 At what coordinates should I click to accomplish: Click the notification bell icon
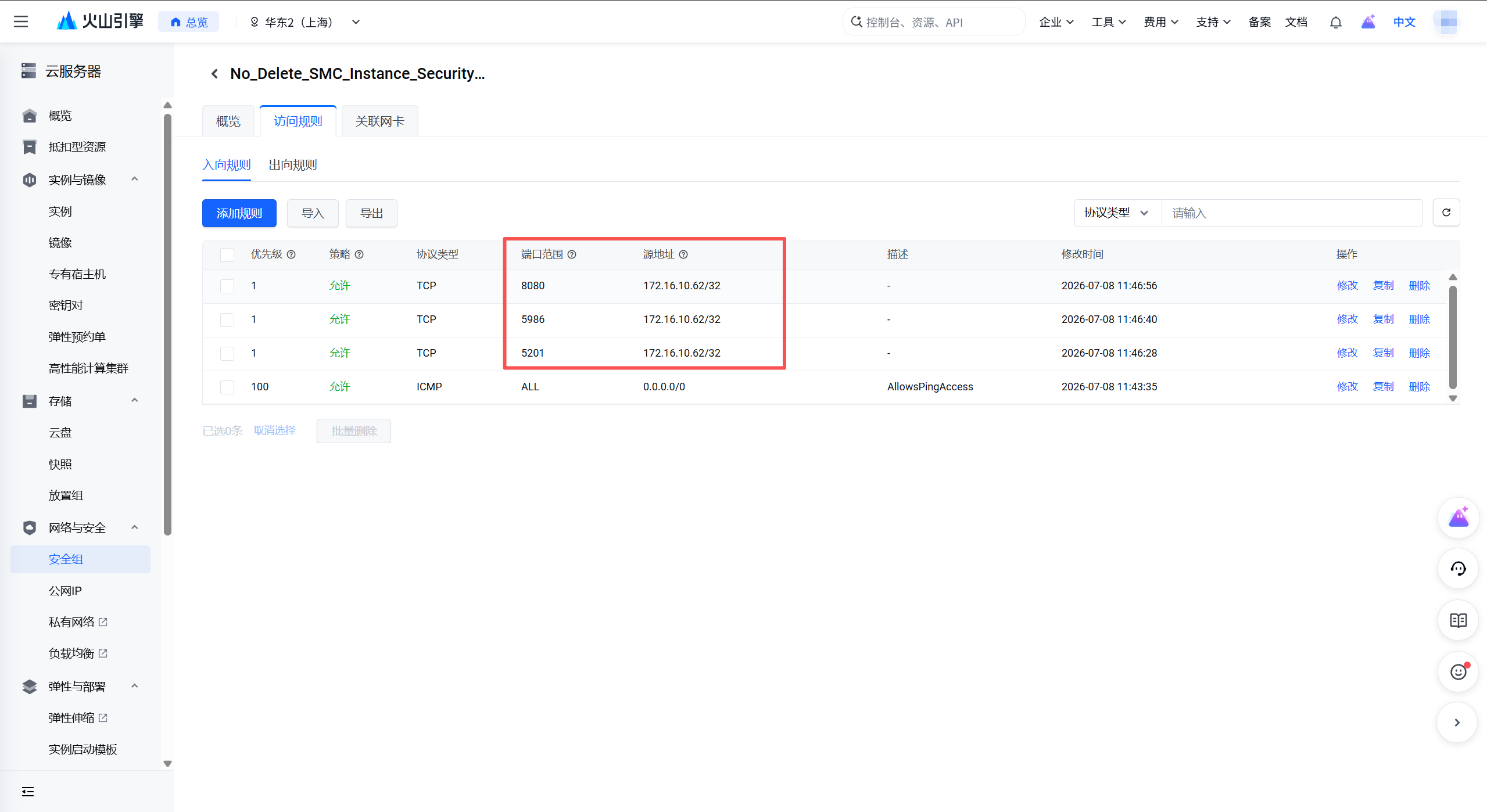tap(1336, 22)
